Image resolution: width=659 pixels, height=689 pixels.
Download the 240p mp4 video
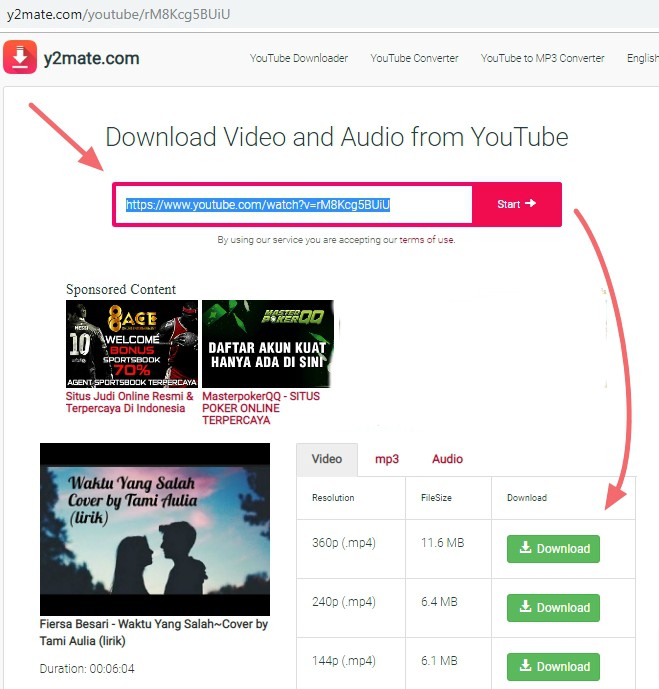click(x=553, y=608)
